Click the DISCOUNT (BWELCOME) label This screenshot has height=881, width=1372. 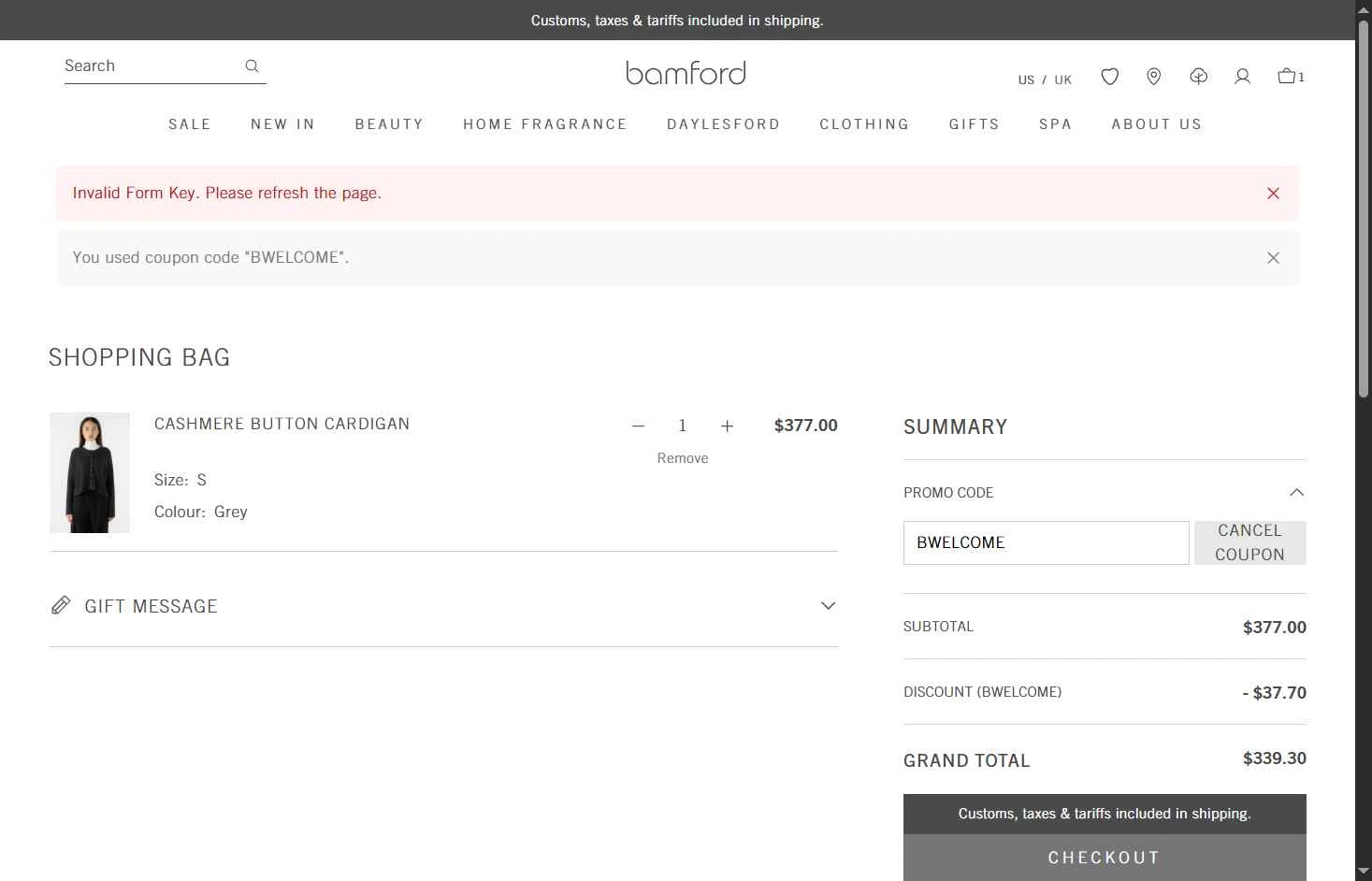click(x=982, y=692)
